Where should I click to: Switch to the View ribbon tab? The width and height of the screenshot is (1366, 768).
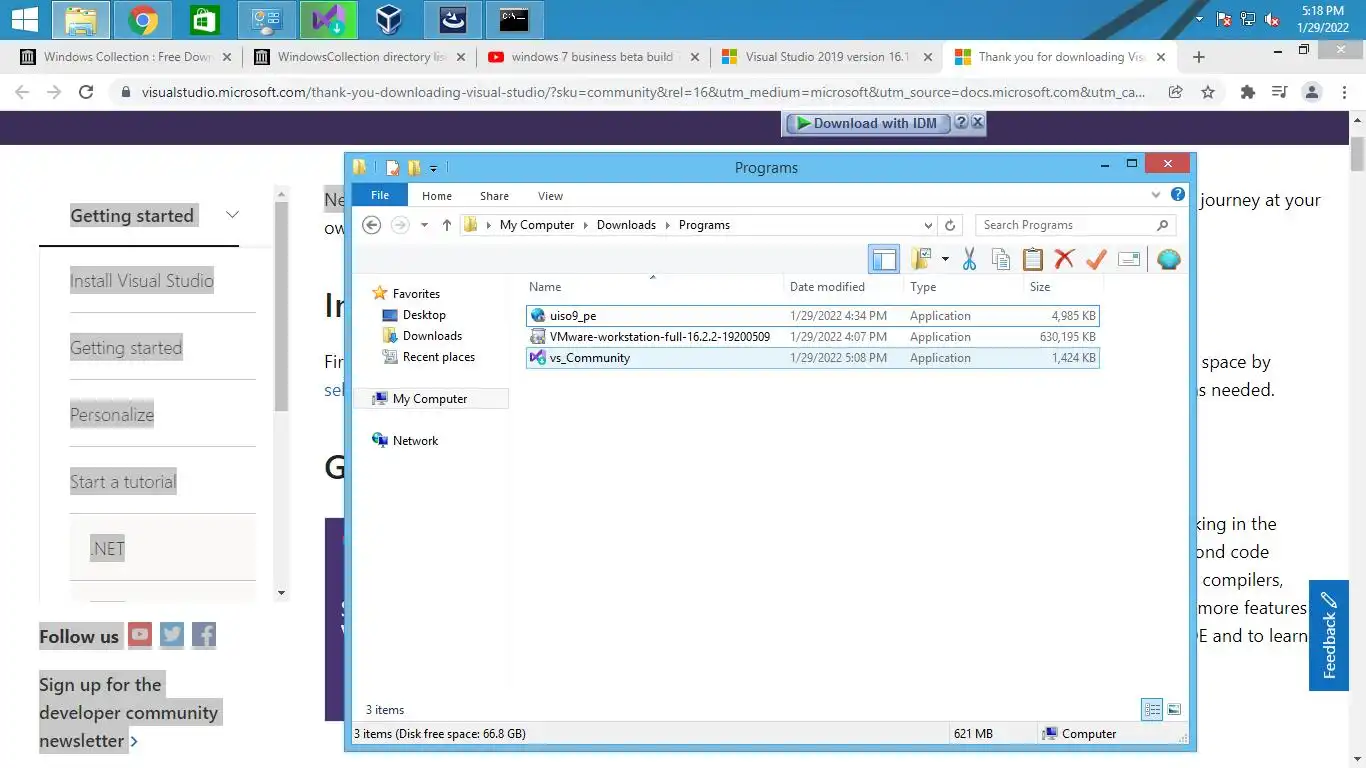click(550, 196)
